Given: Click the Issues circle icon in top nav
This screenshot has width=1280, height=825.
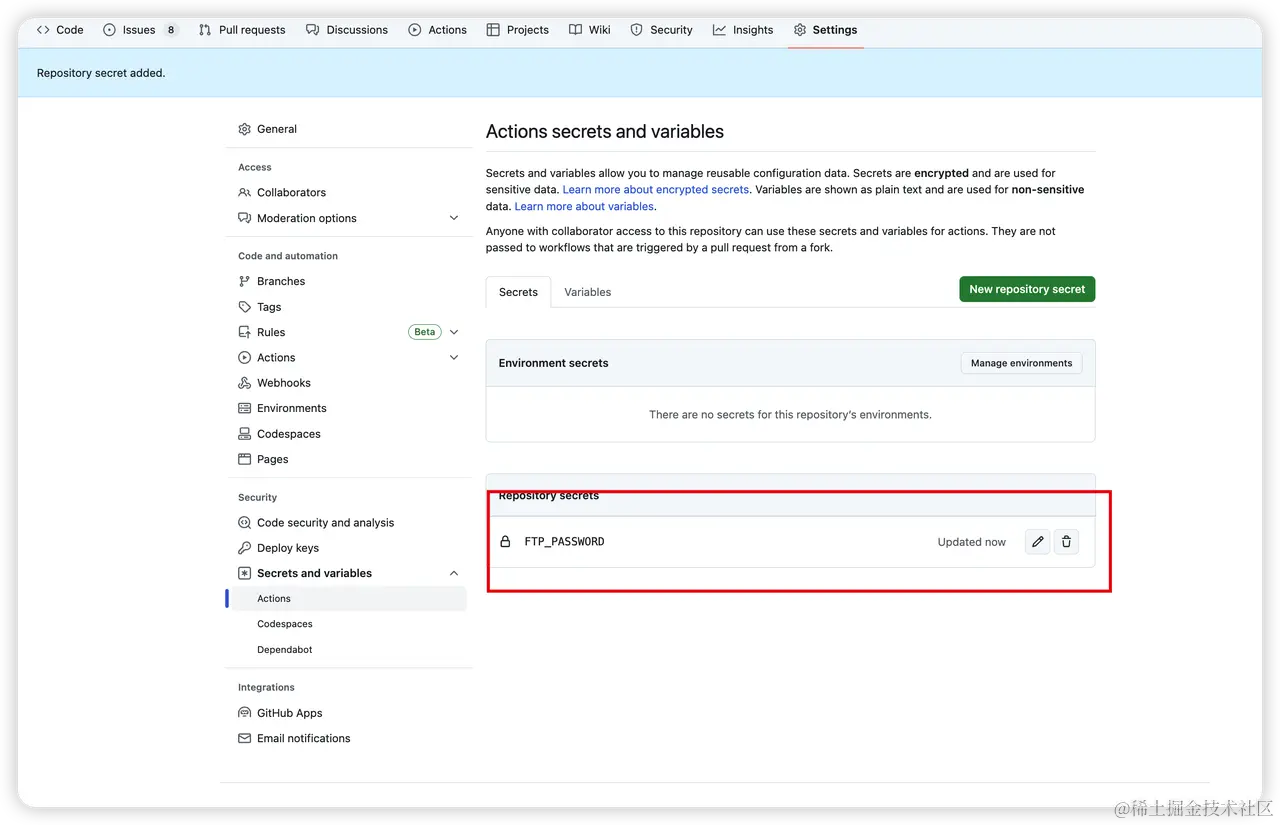Looking at the screenshot, I should (x=110, y=30).
